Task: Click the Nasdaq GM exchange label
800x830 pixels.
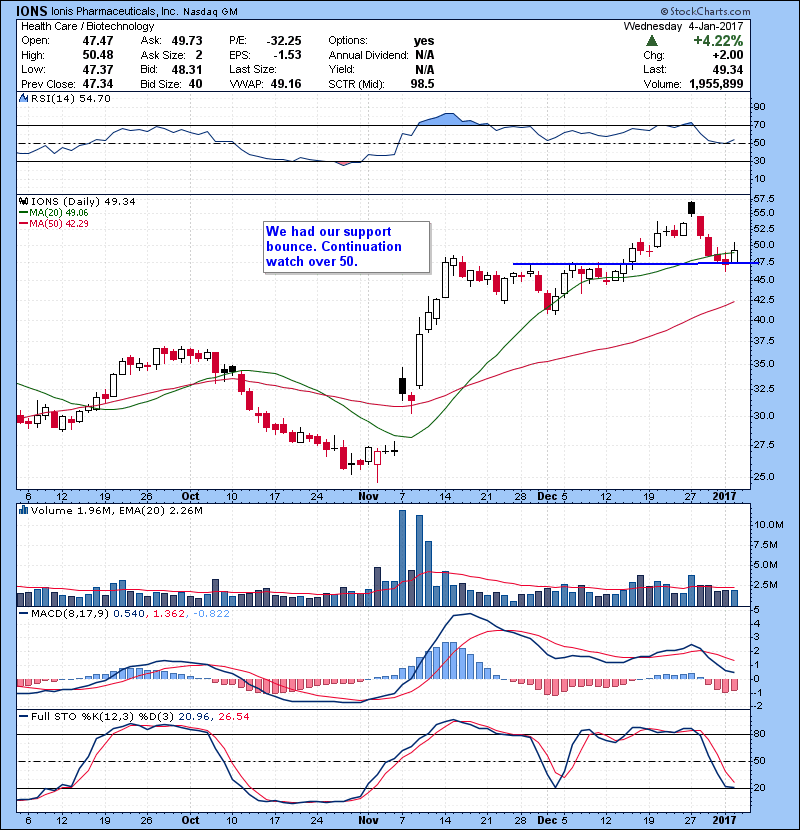Action: click(x=210, y=12)
